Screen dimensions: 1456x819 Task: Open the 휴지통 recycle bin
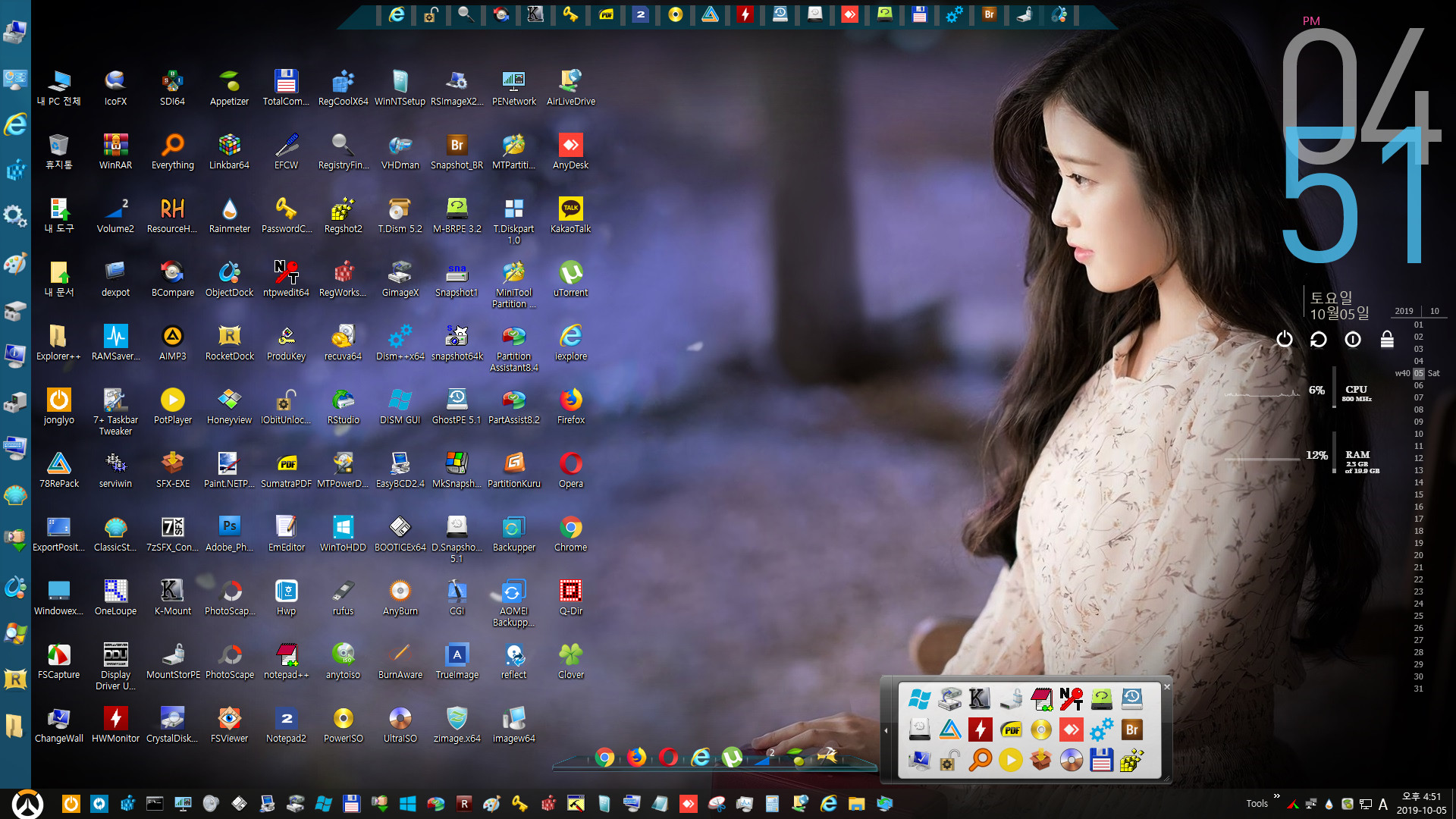[x=58, y=151]
